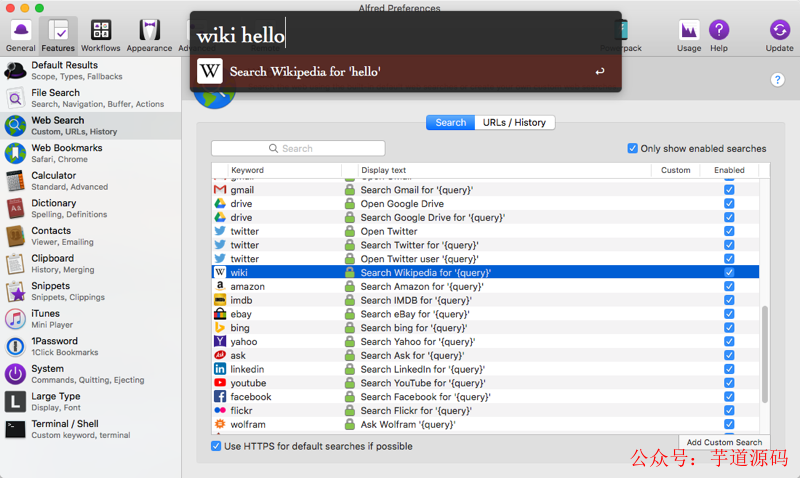
Task: Click the Wikipedia icon in Alfred result
Action: [210, 71]
